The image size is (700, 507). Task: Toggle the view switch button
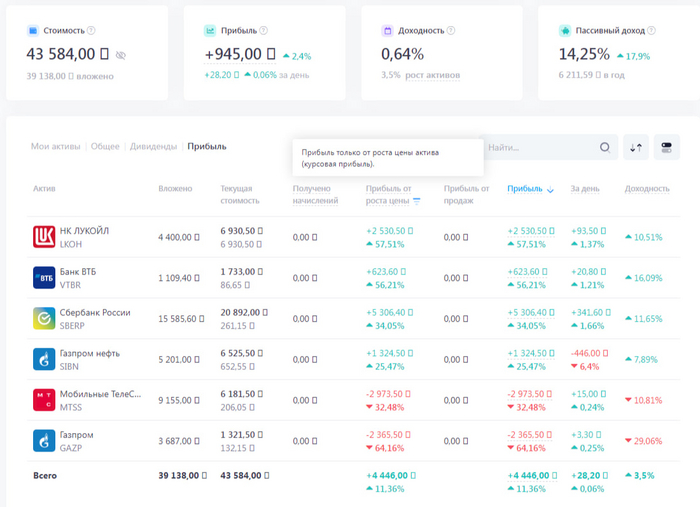(666, 147)
